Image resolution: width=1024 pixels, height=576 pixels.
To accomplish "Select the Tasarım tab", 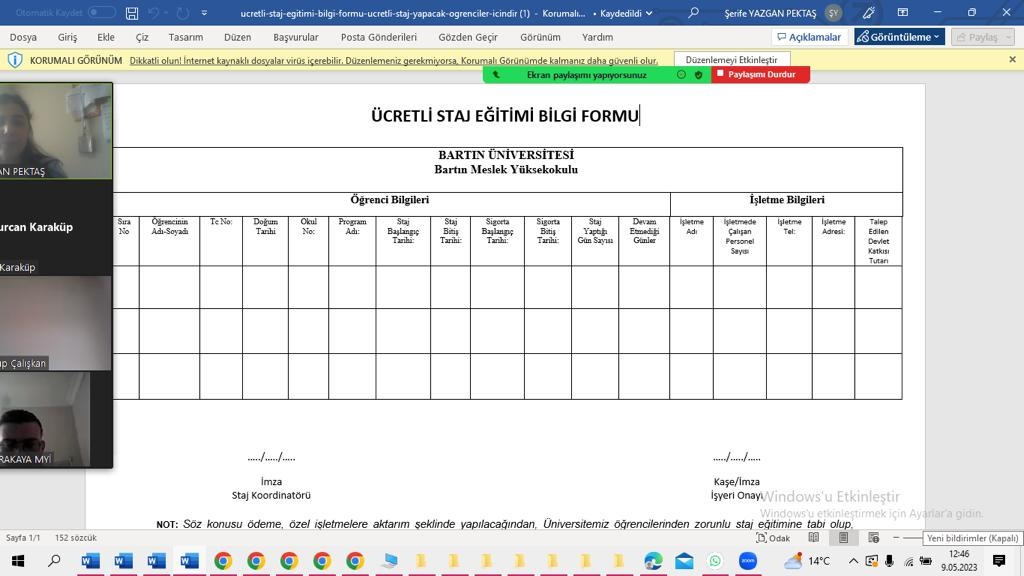I will pyautogui.click(x=186, y=37).
